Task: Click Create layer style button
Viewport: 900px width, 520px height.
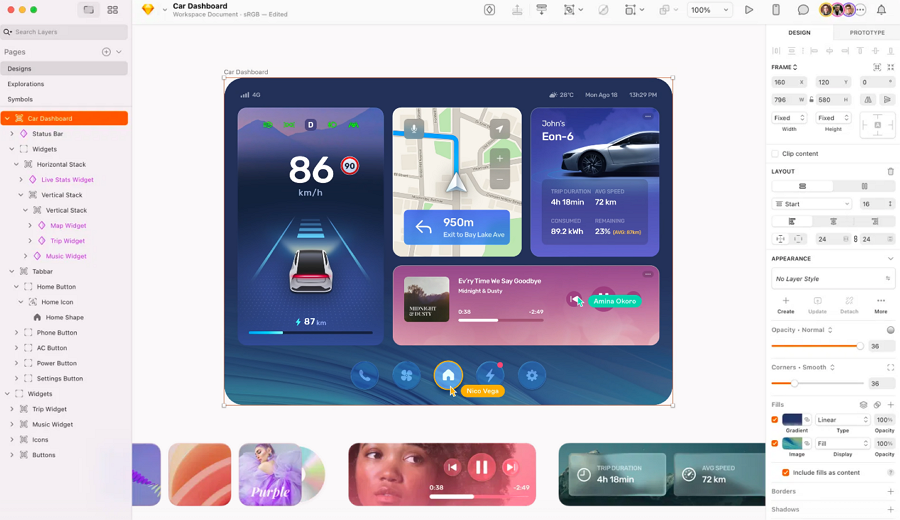Action: tap(785, 304)
